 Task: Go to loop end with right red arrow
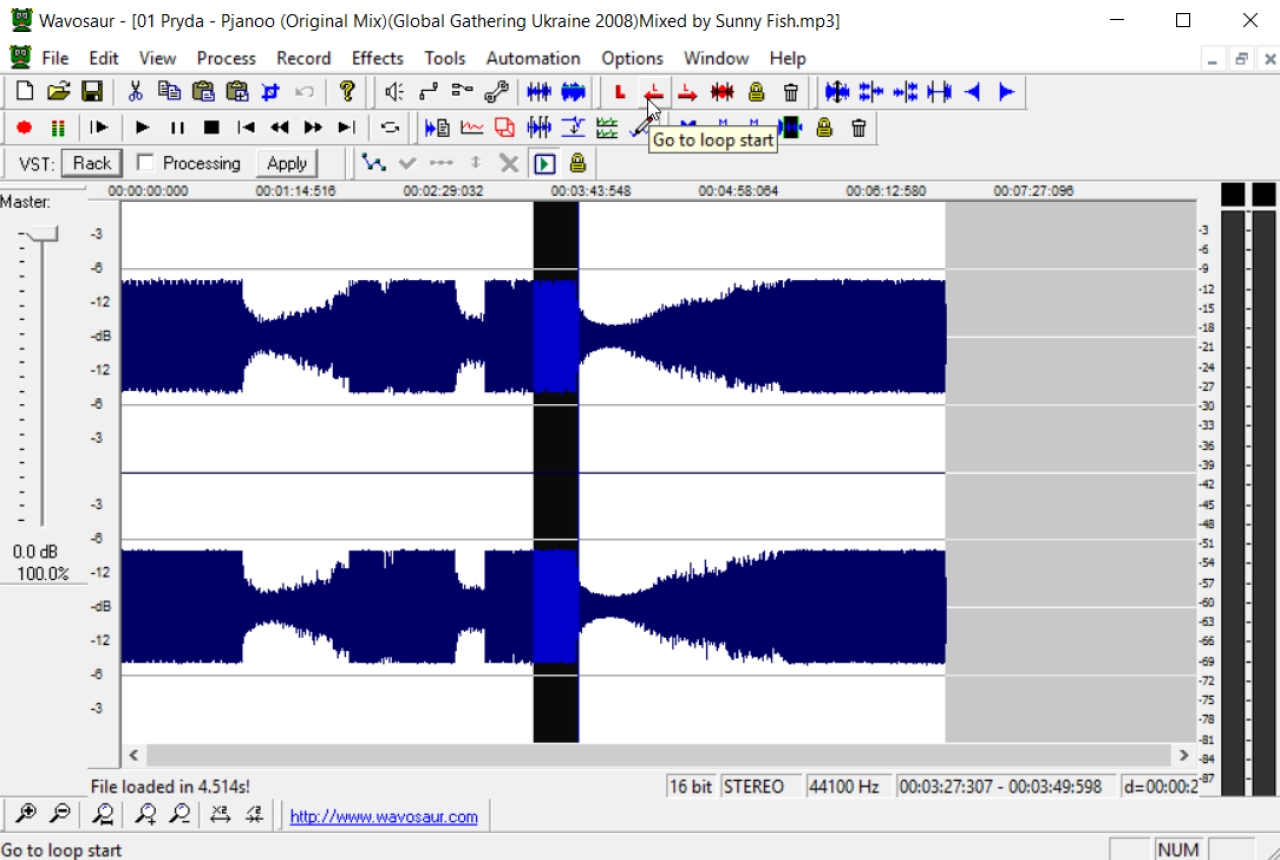pos(688,92)
